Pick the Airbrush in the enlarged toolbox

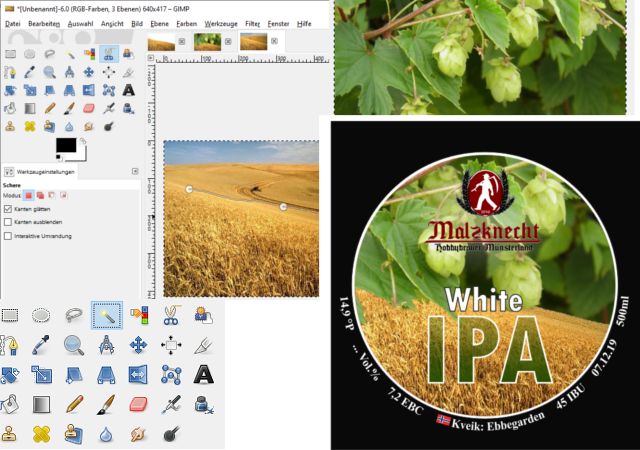click(171, 404)
